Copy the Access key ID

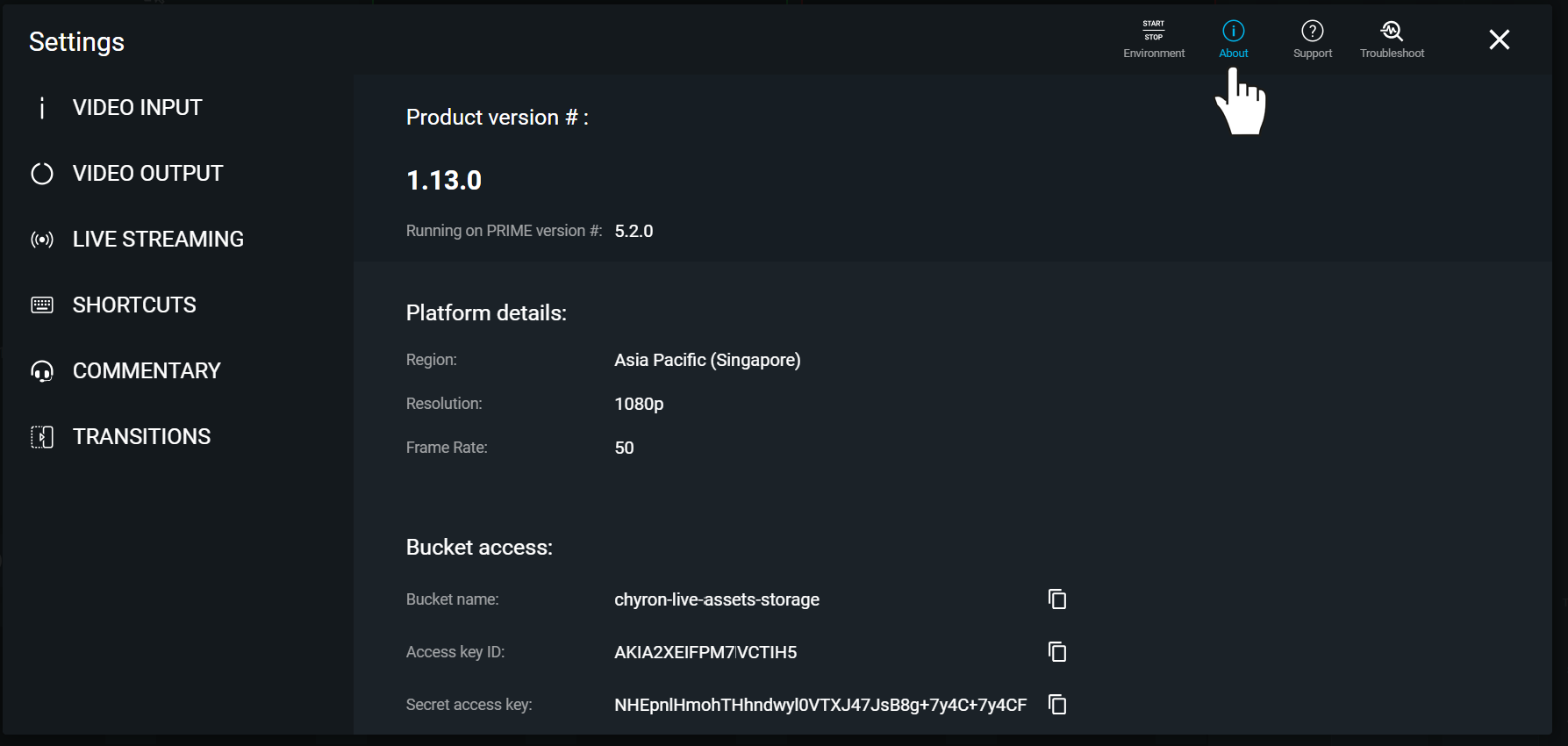coord(1057,652)
